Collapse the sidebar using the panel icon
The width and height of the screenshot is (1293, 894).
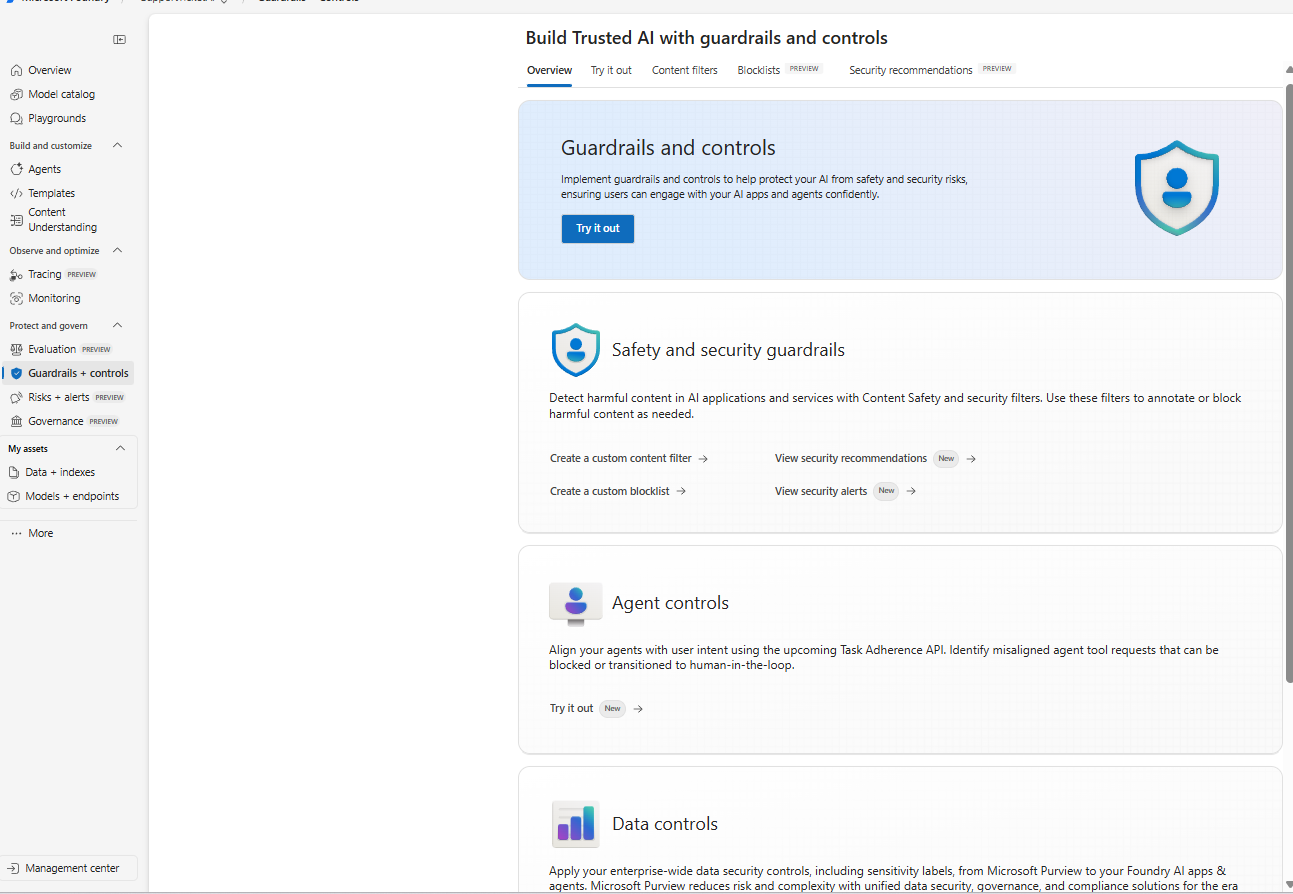click(119, 40)
